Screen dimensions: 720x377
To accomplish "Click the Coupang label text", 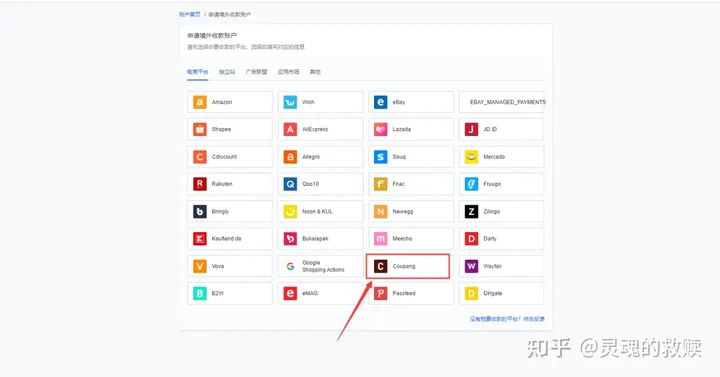I will (404, 266).
